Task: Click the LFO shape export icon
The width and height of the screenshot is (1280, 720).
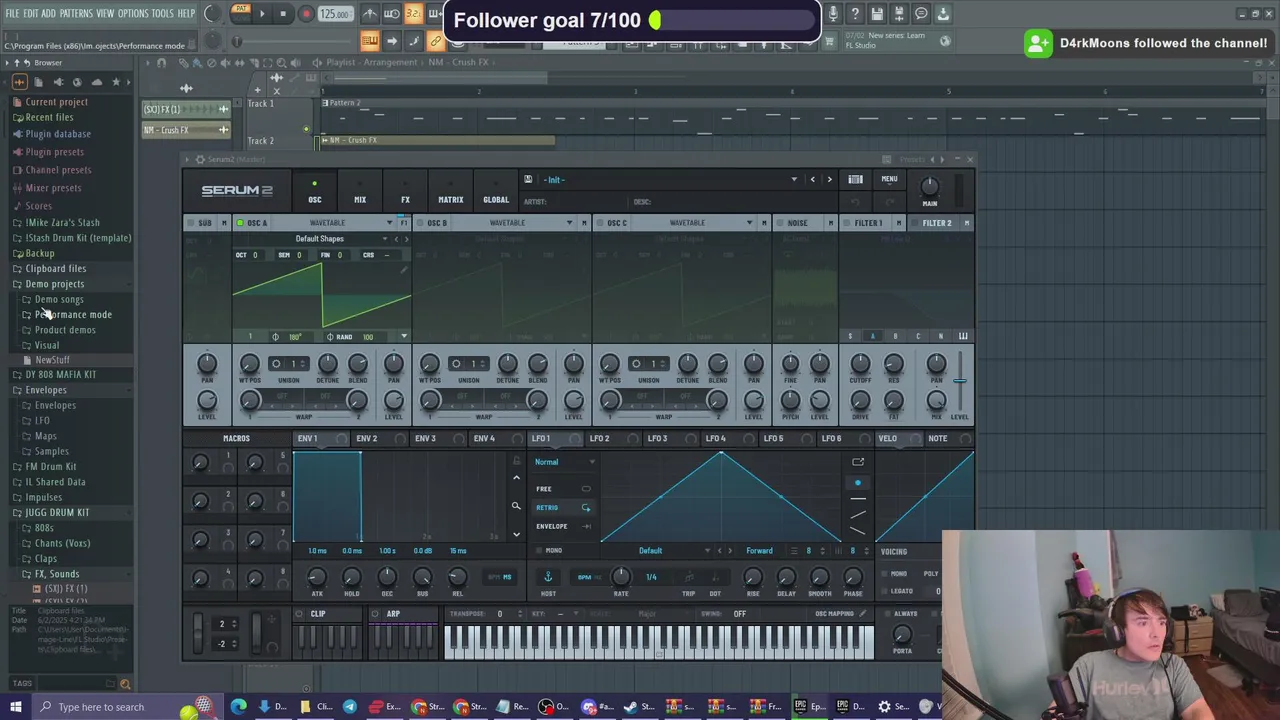Action: coord(858,462)
